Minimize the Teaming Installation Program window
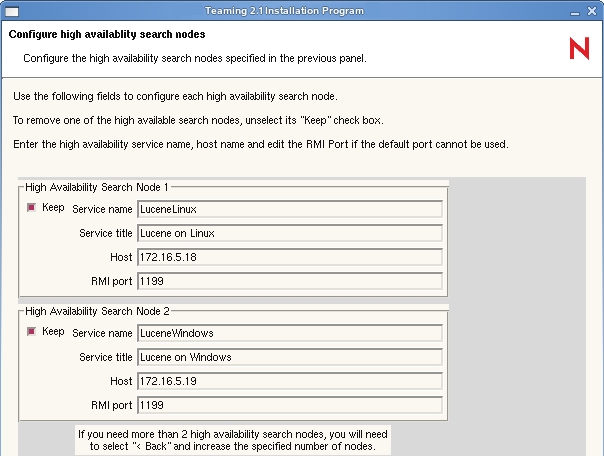This screenshot has width=604, height=456. 575,12
